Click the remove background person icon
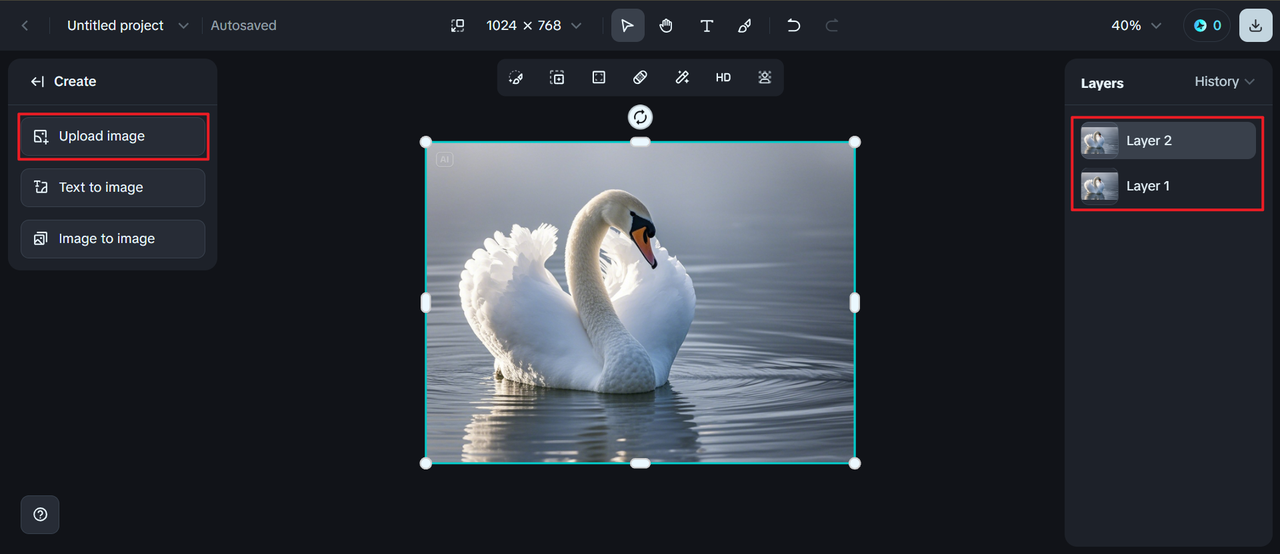The width and height of the screenshot is (1280, 554). pos(765,78)
